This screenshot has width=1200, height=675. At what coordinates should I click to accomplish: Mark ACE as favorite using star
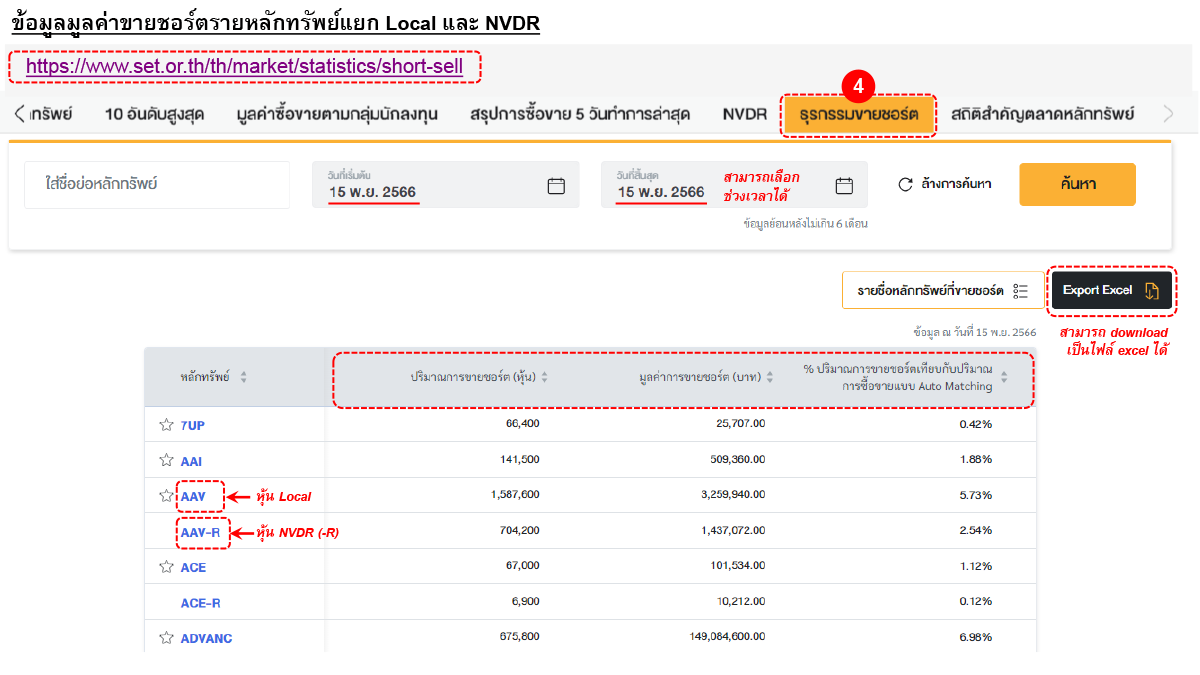point(167,567)
